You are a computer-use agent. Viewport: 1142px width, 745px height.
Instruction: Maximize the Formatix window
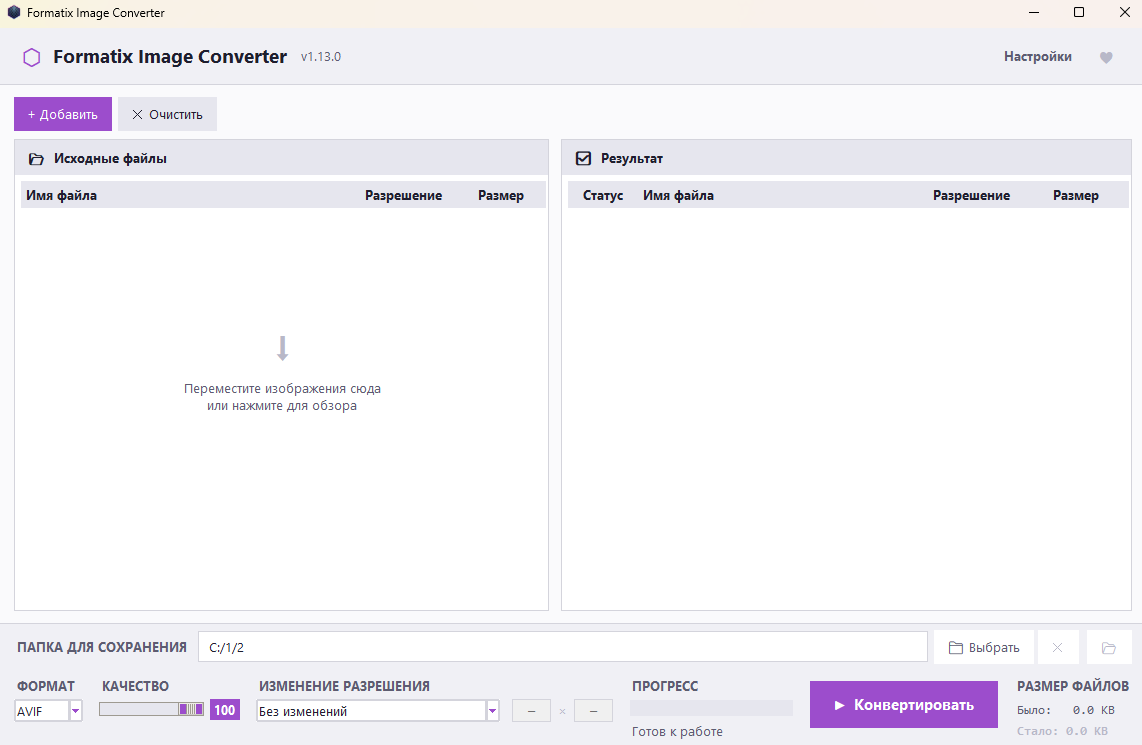pyautogui.click(x=1079, y=12)
